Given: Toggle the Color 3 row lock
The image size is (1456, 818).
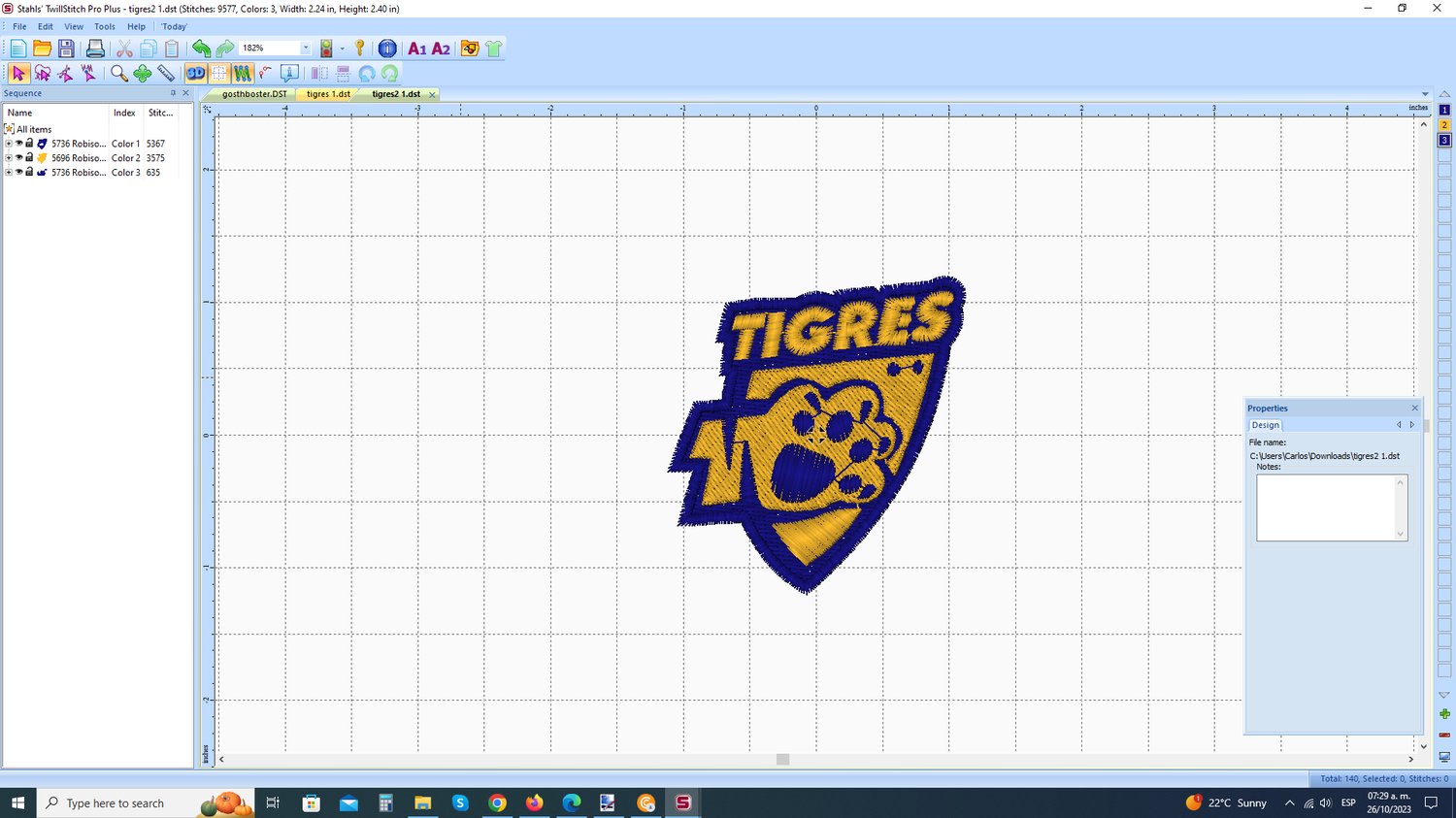Looking at the screenshot, I should [29, 172].
